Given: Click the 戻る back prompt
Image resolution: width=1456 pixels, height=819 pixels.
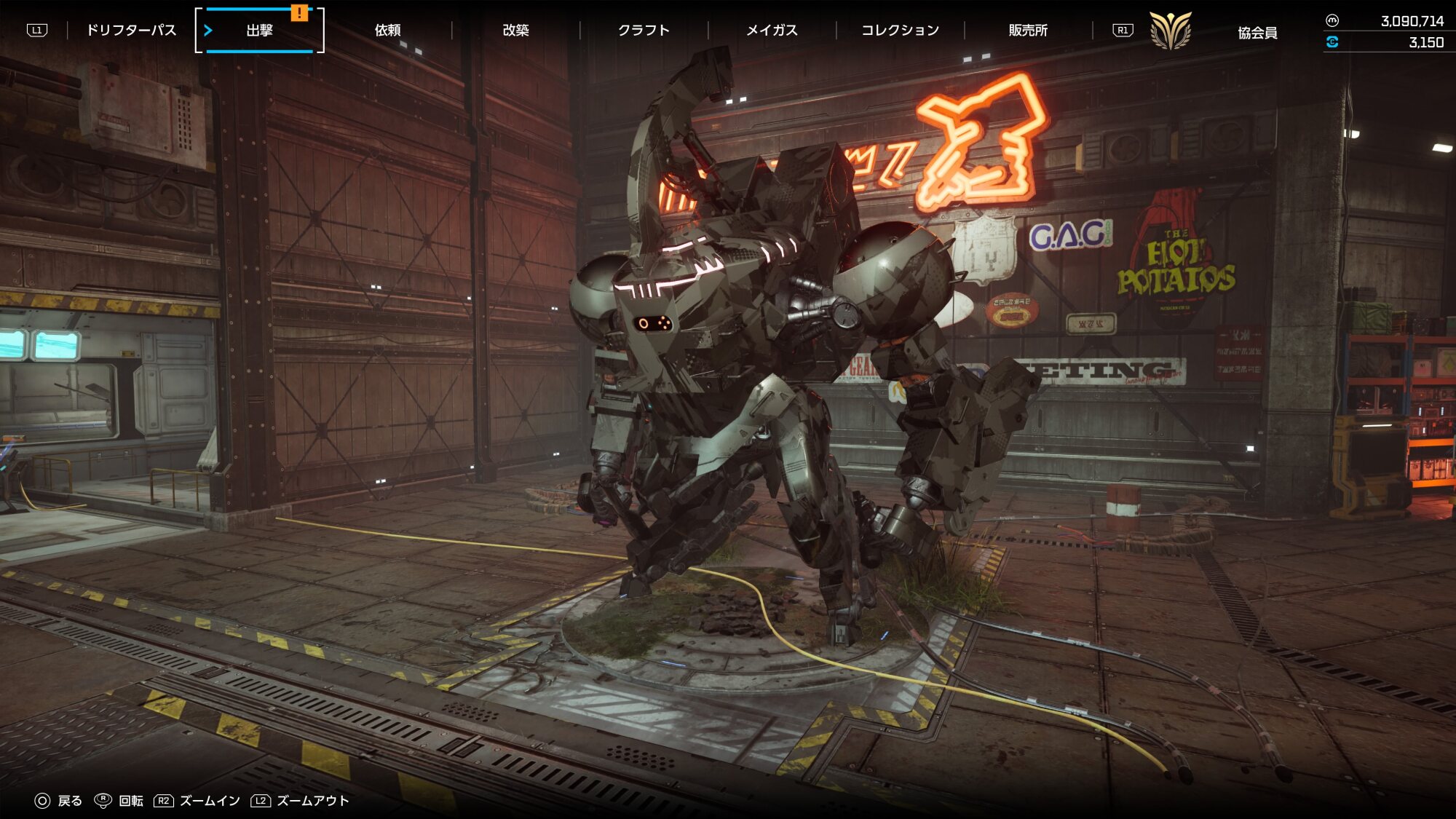Looking at the screenshot, I should coord(70,801).
